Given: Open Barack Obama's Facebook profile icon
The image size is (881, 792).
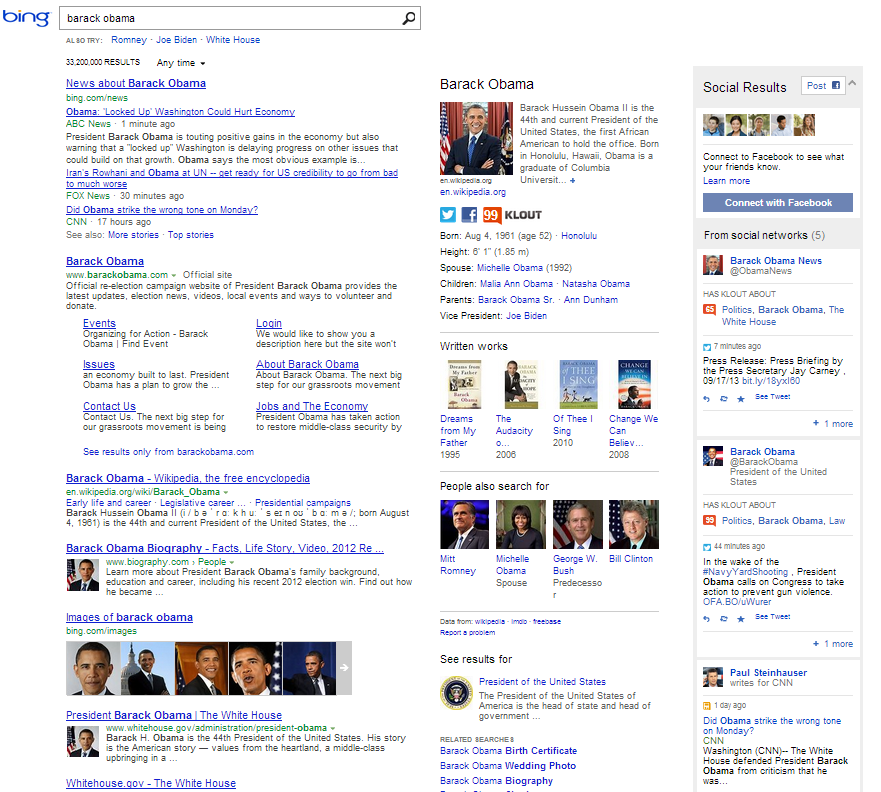Looking at the screenshot, I should tap(469, 214).
